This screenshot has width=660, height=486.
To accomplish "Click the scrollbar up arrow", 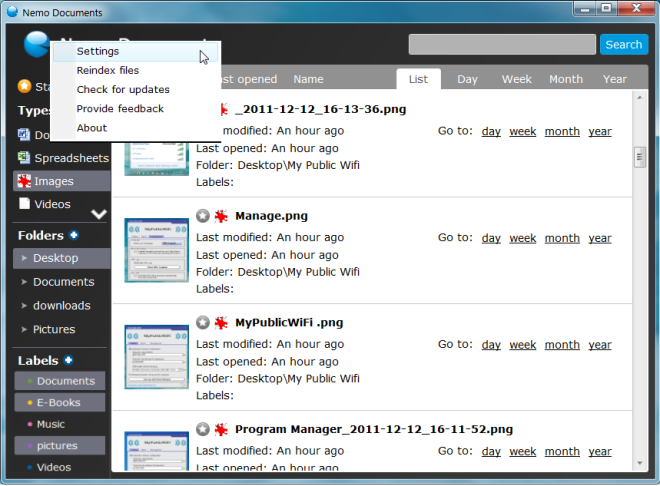I will (640, 97).
